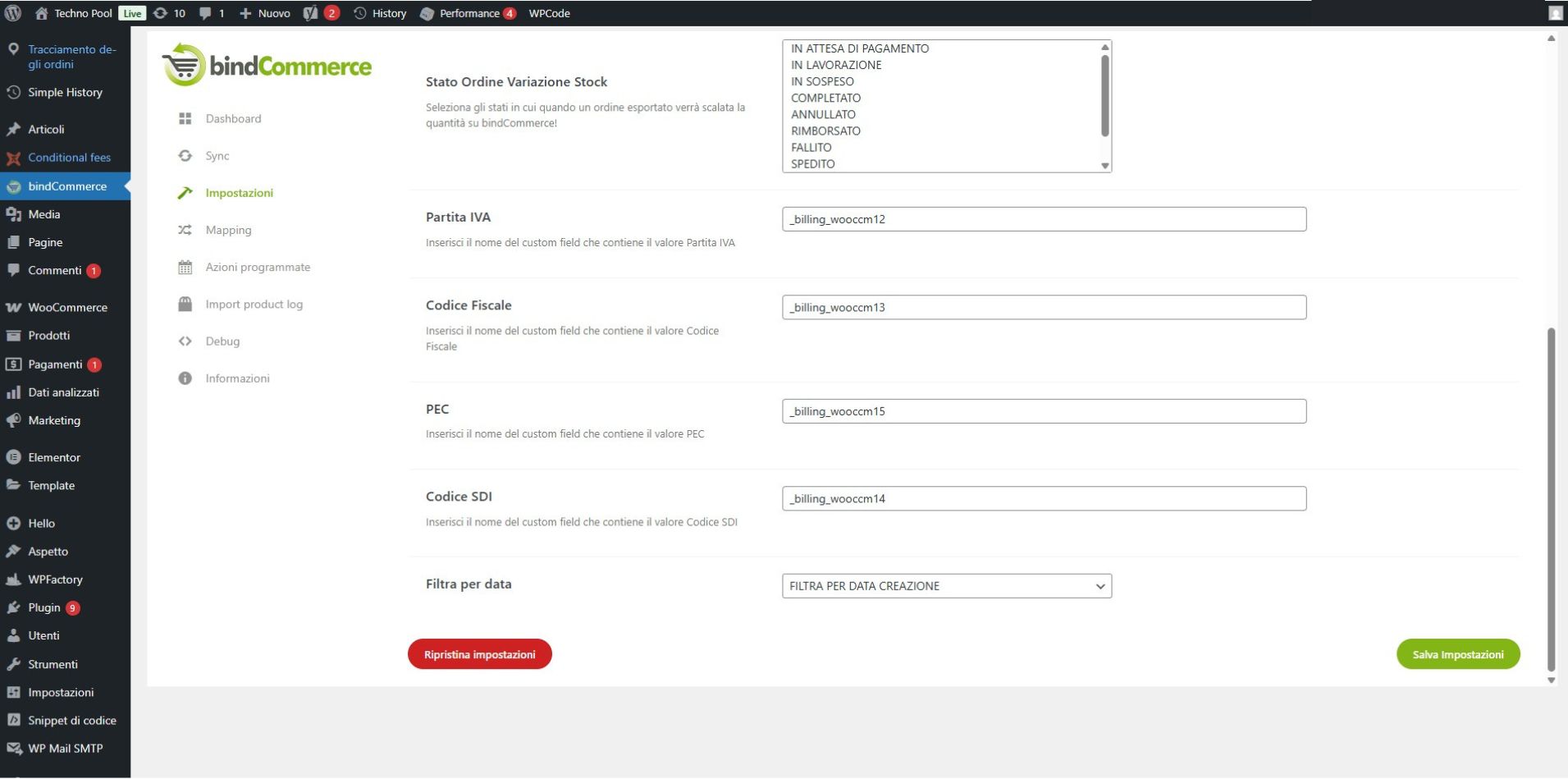Select COMPLETATO in the order status list

coord(825,98)
